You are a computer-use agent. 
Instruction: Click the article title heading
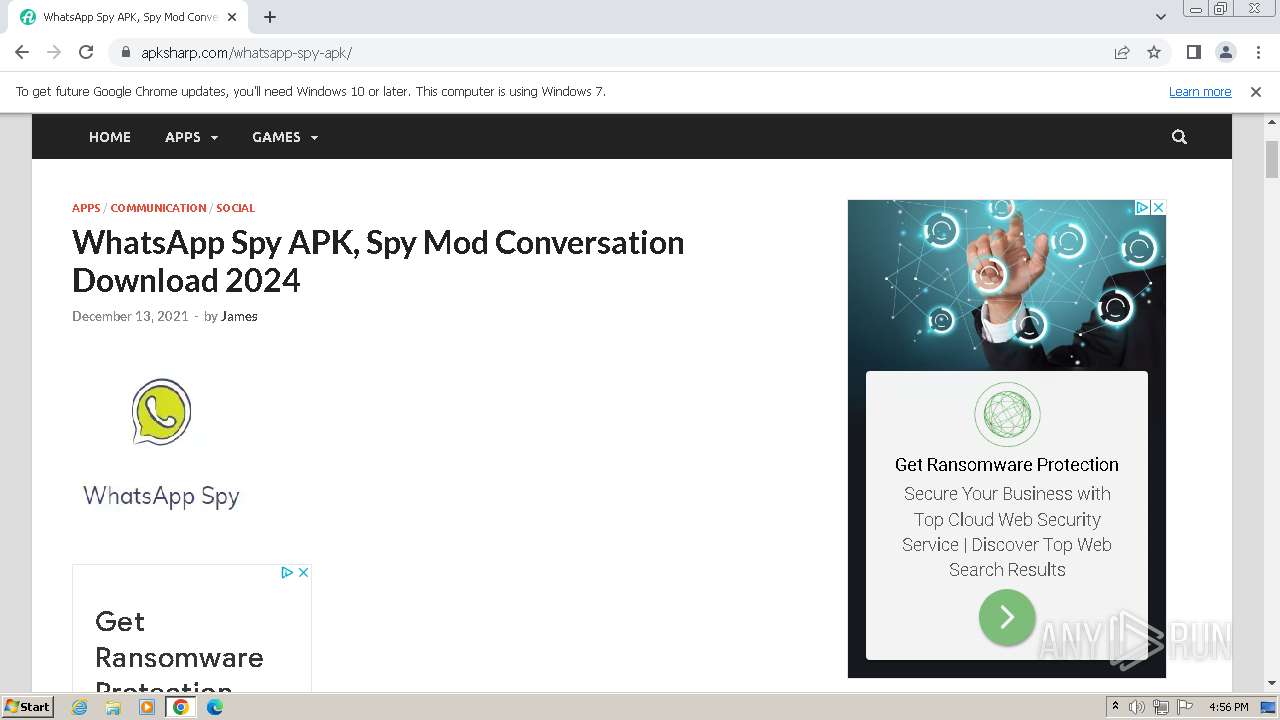point(378,261)
